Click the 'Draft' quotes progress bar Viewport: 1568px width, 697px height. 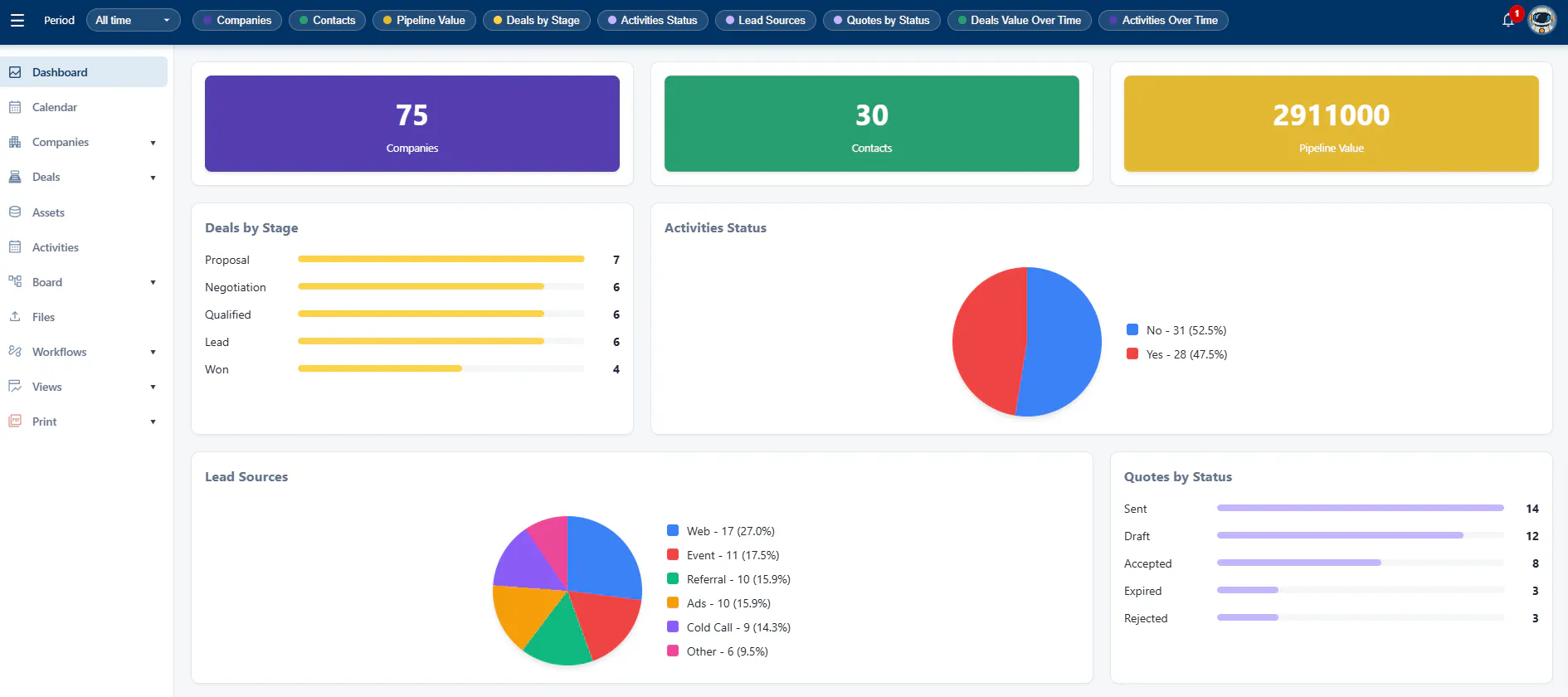click(x=1361, y=535)
